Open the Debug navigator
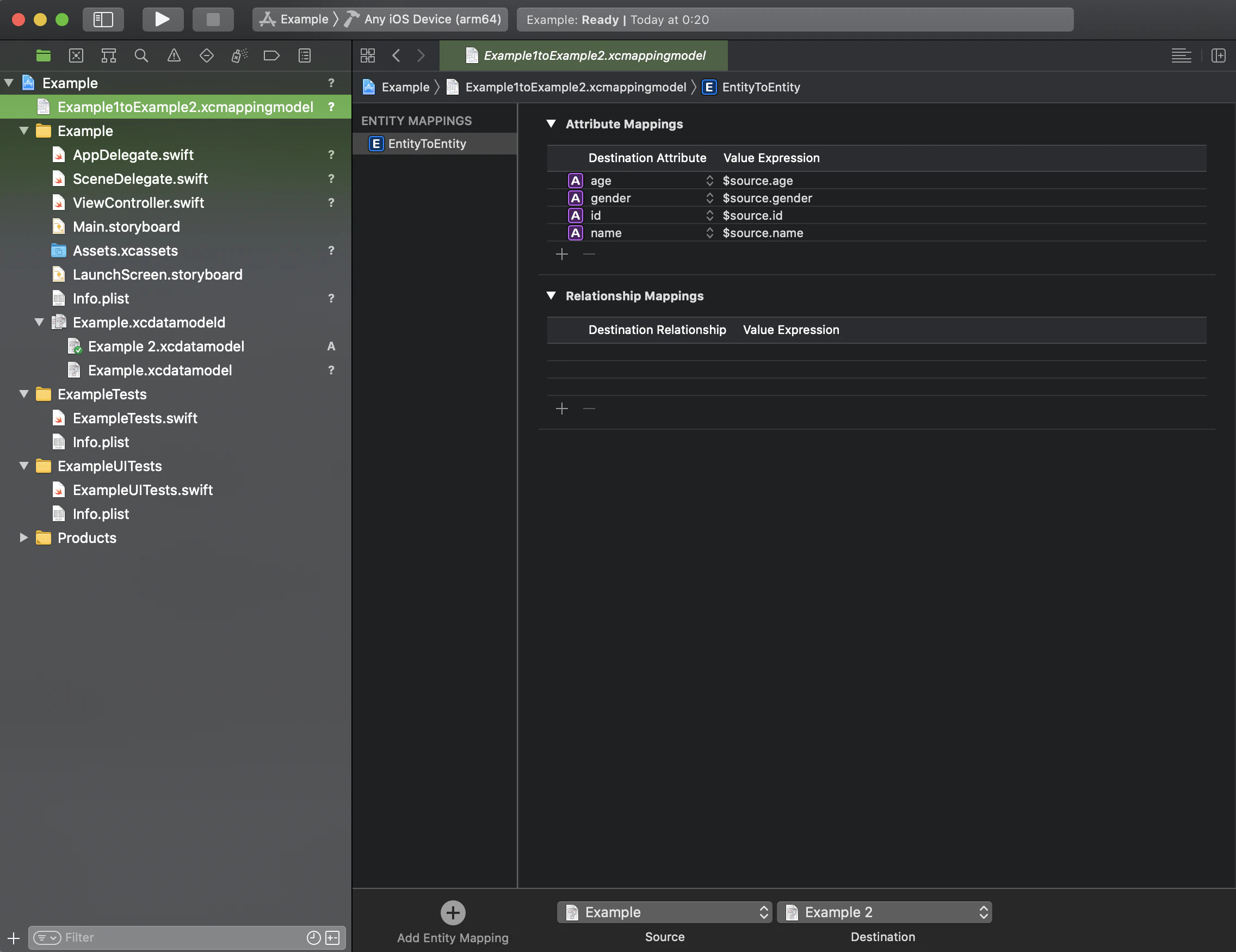Viewport: 1236px width, 952px height. (239, 55)
